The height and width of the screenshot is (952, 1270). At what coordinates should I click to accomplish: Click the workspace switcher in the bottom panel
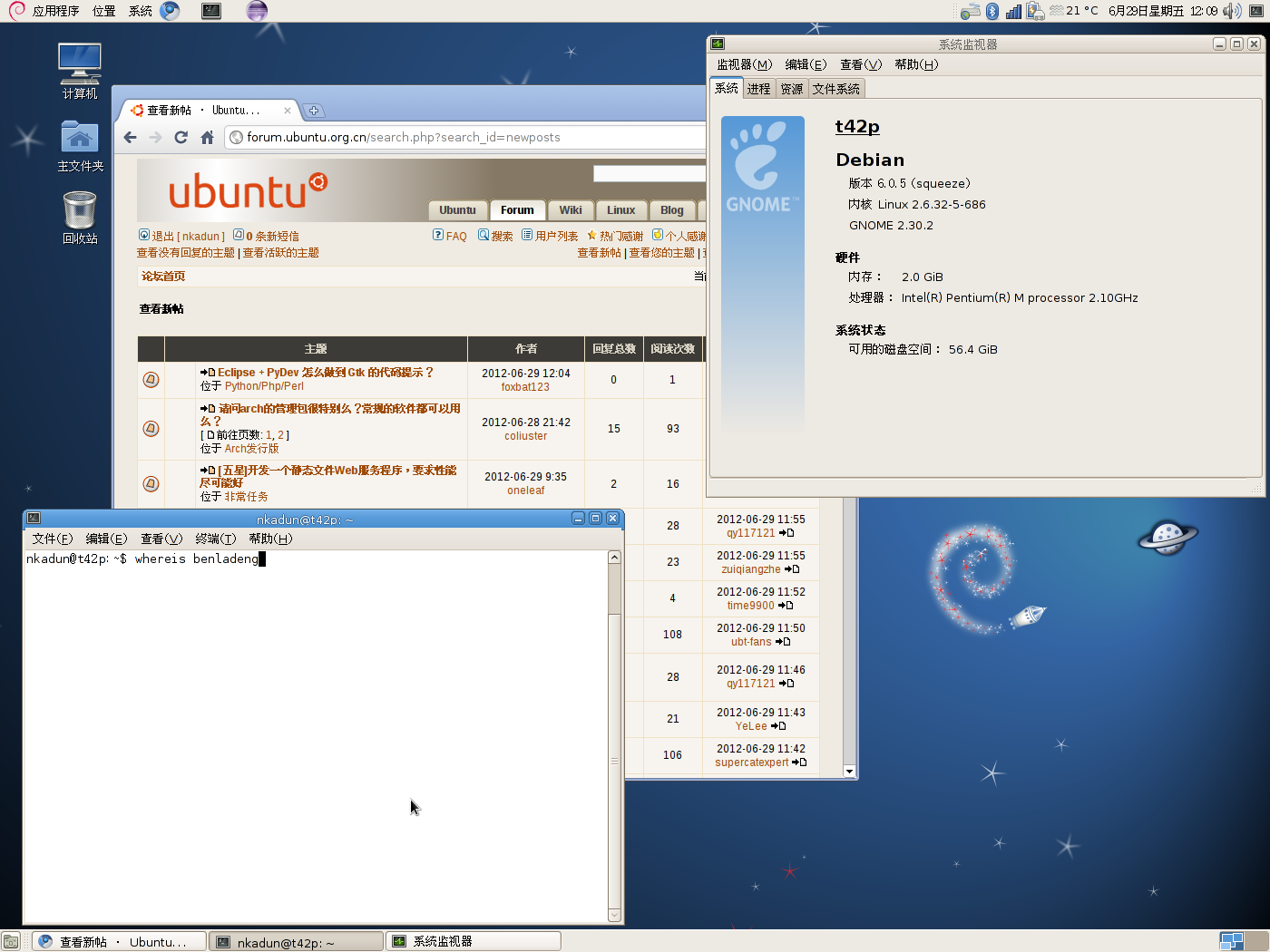1243,941
